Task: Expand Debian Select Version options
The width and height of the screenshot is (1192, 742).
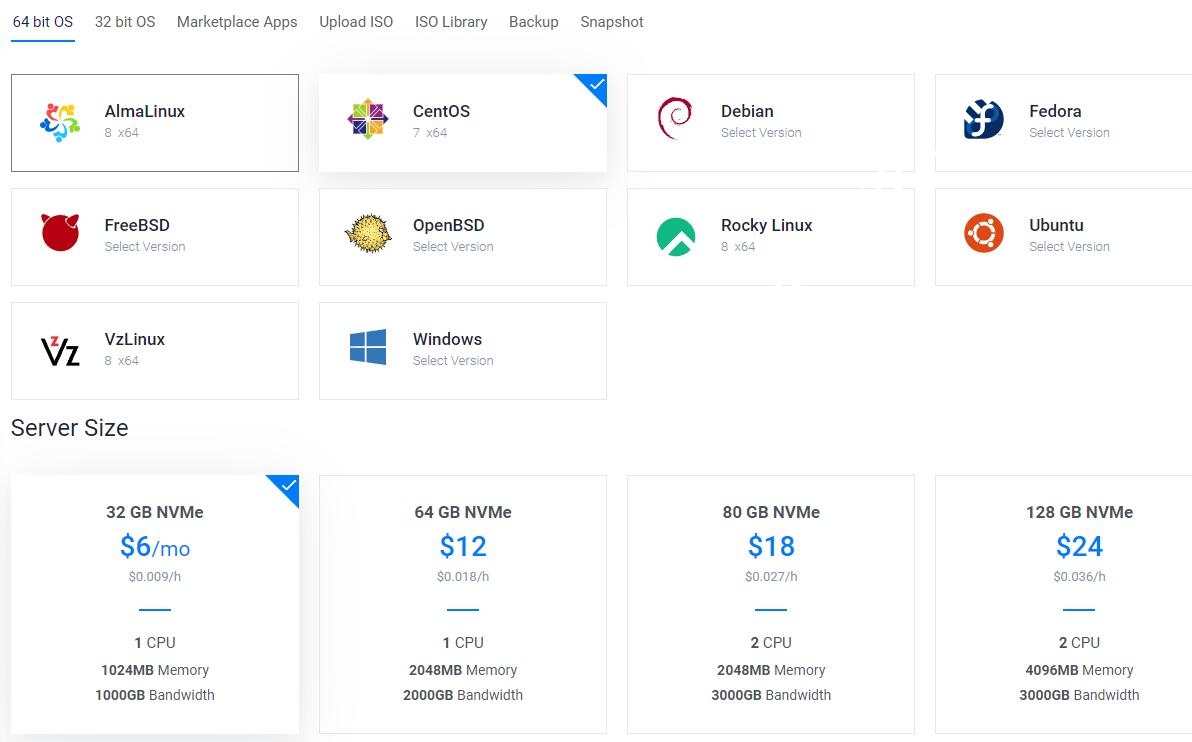Action: (761, 133)
